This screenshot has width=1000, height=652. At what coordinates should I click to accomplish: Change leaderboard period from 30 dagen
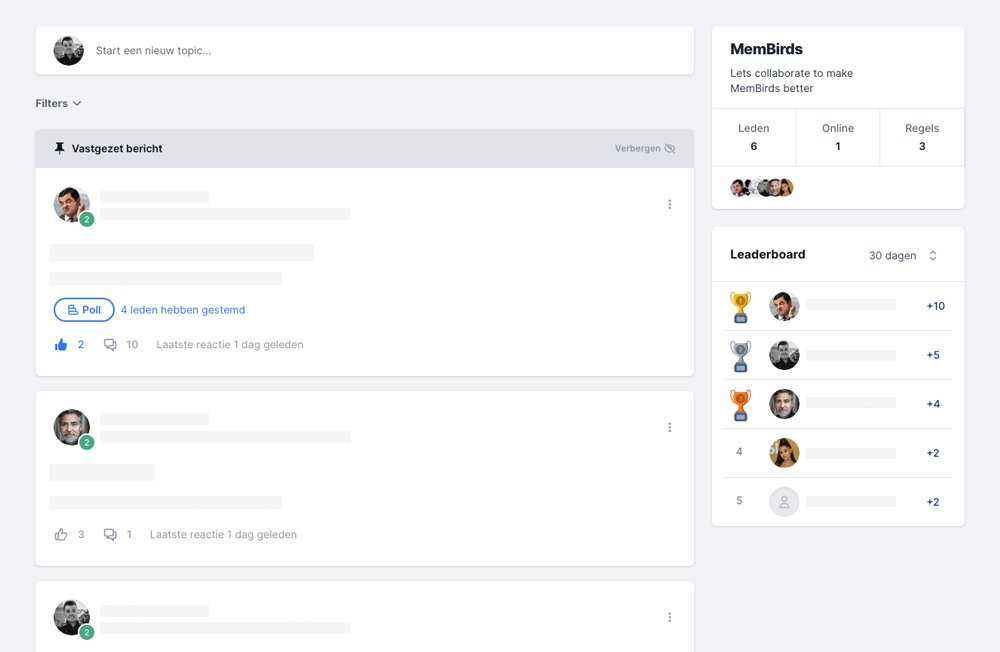tap(903, 256)
